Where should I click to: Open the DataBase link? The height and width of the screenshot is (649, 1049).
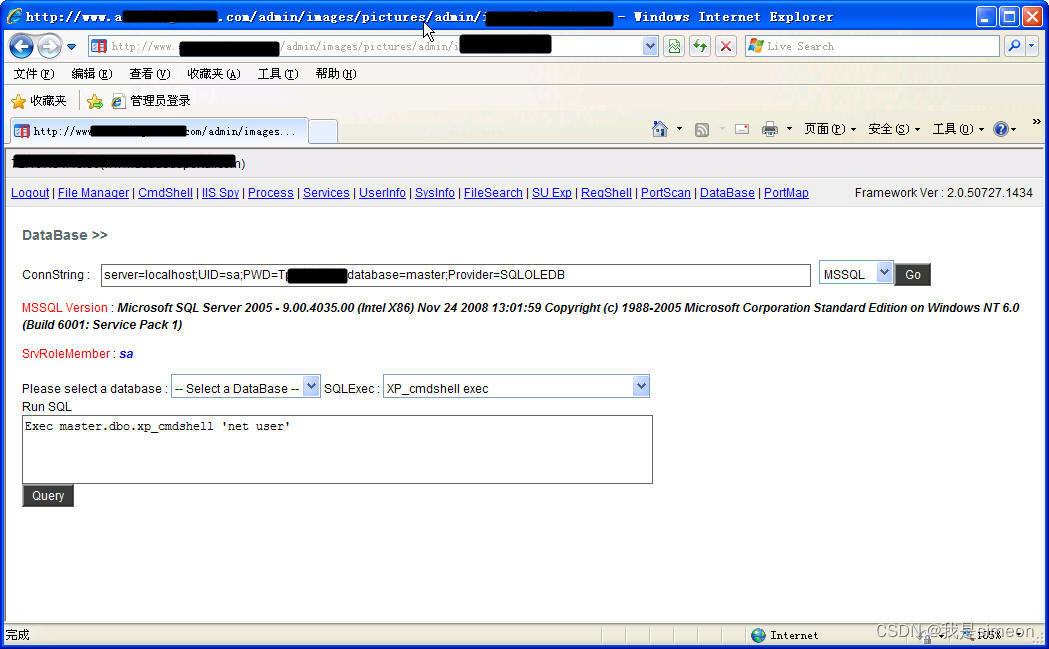coord(727,193)
